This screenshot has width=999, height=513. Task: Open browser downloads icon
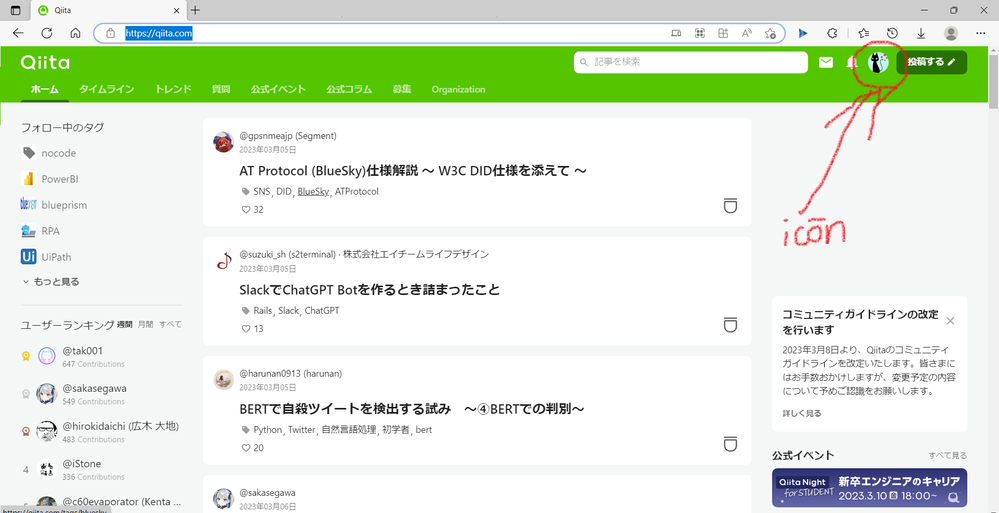[x=921, y=33]
